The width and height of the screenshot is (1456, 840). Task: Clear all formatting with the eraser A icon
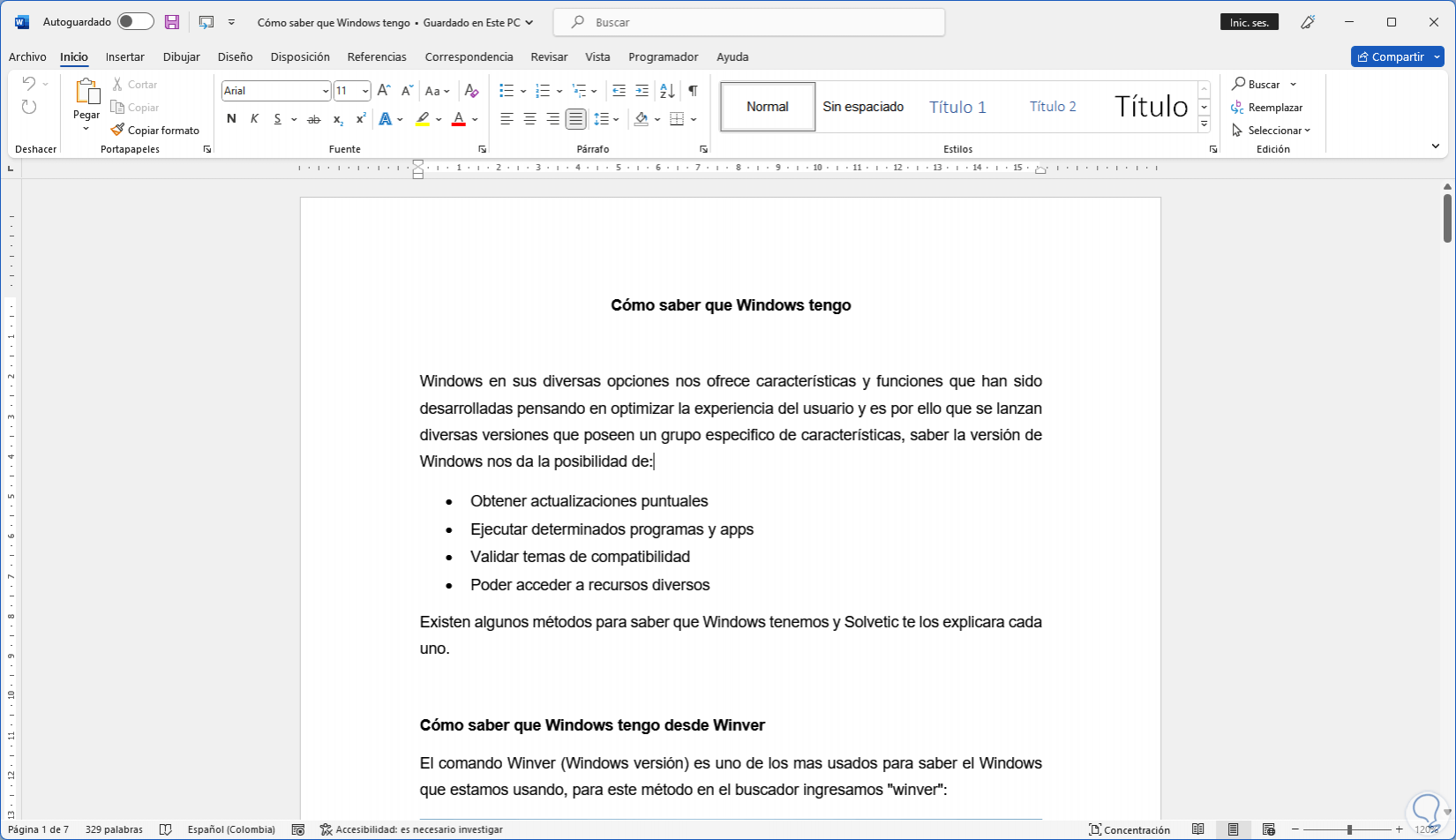471,91
